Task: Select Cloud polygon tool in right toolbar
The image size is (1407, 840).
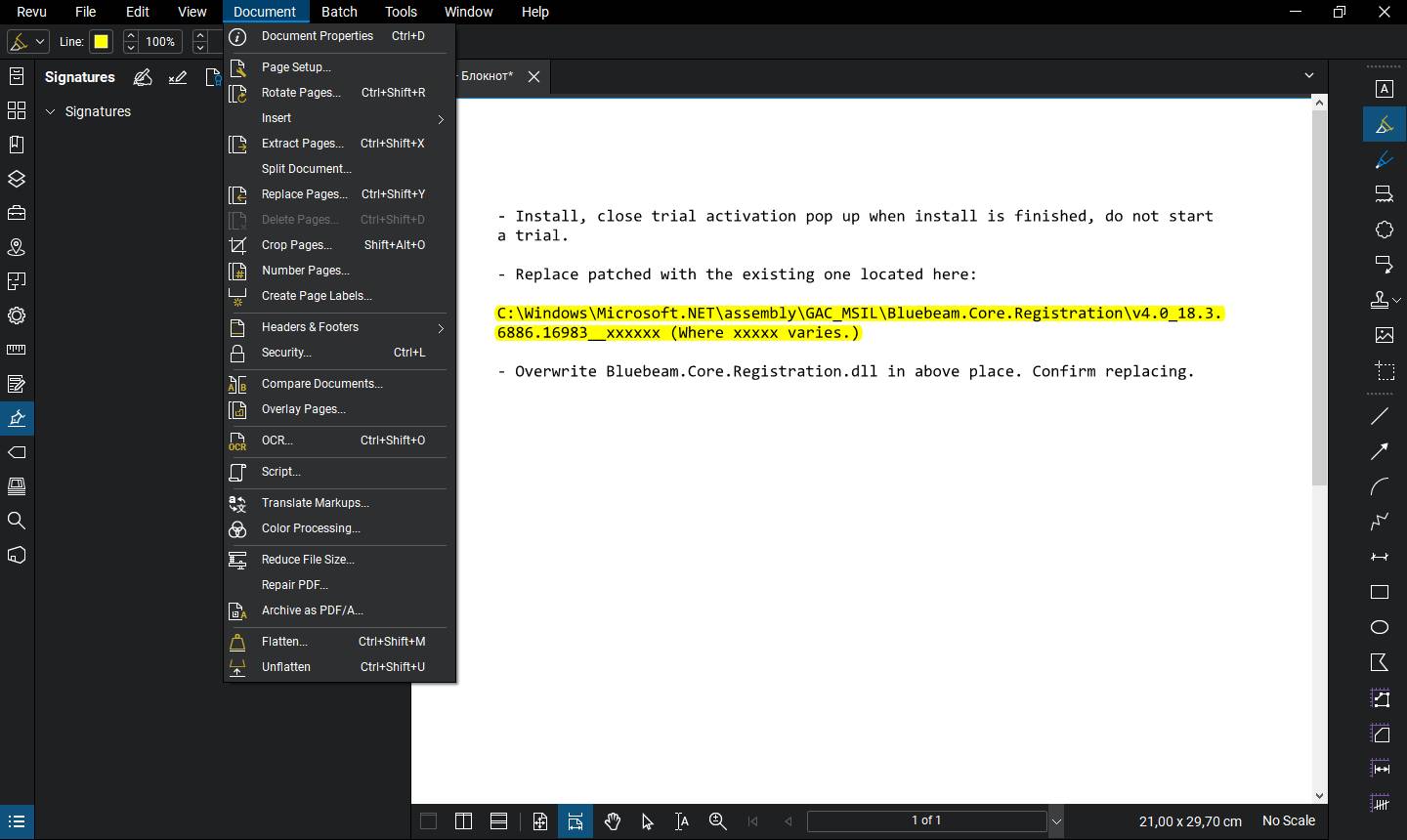Action: point(1385,230)
